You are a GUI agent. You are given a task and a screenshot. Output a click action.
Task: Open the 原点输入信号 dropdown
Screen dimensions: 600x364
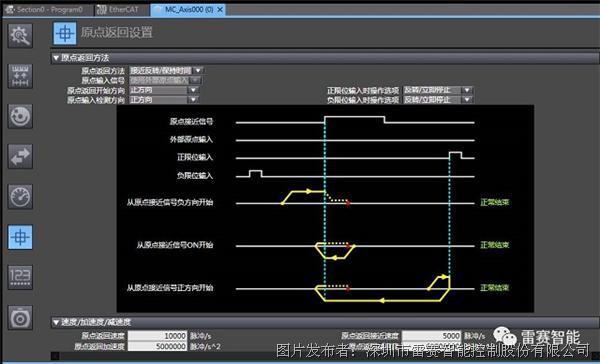click(x=196, y=80)
